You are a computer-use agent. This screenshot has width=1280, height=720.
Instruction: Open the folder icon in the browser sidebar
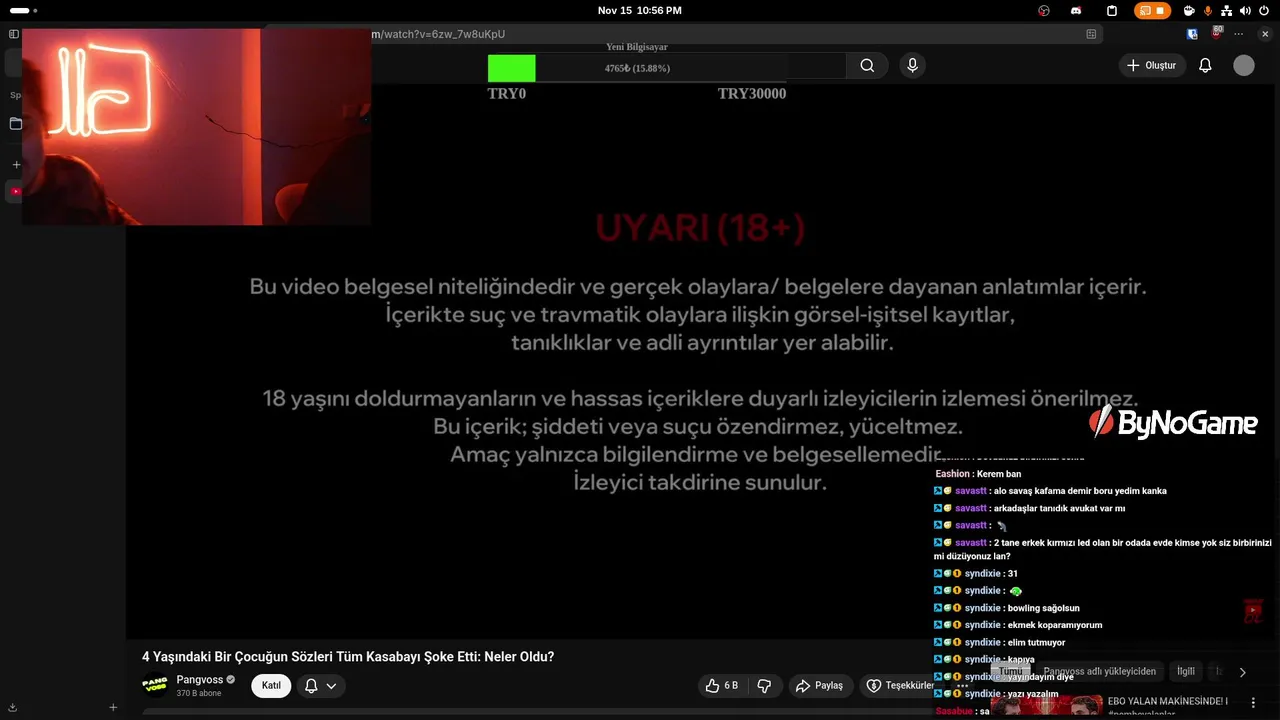(15, 124)
